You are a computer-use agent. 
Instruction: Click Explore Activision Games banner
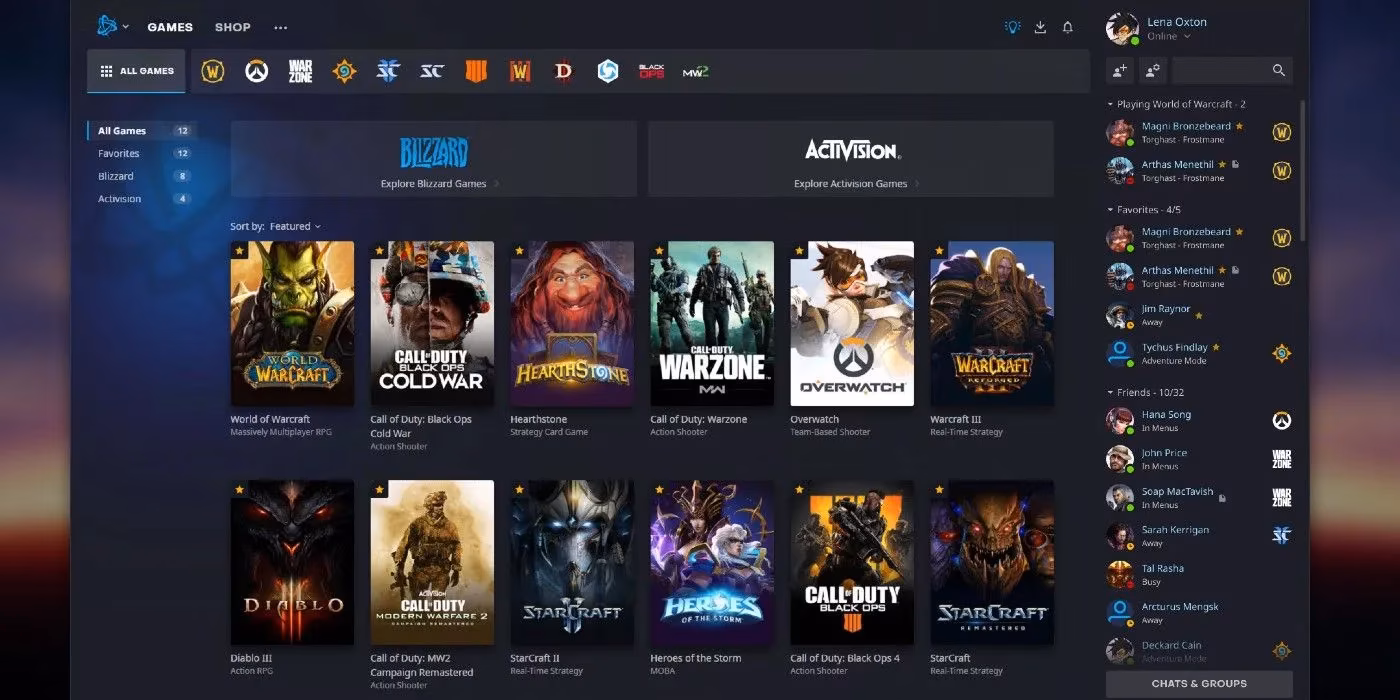pos(851,159)
